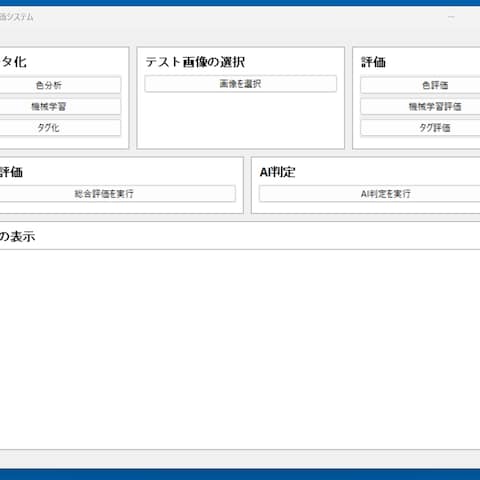Click the テスト画像の選択 panel heading

(195, 62)
